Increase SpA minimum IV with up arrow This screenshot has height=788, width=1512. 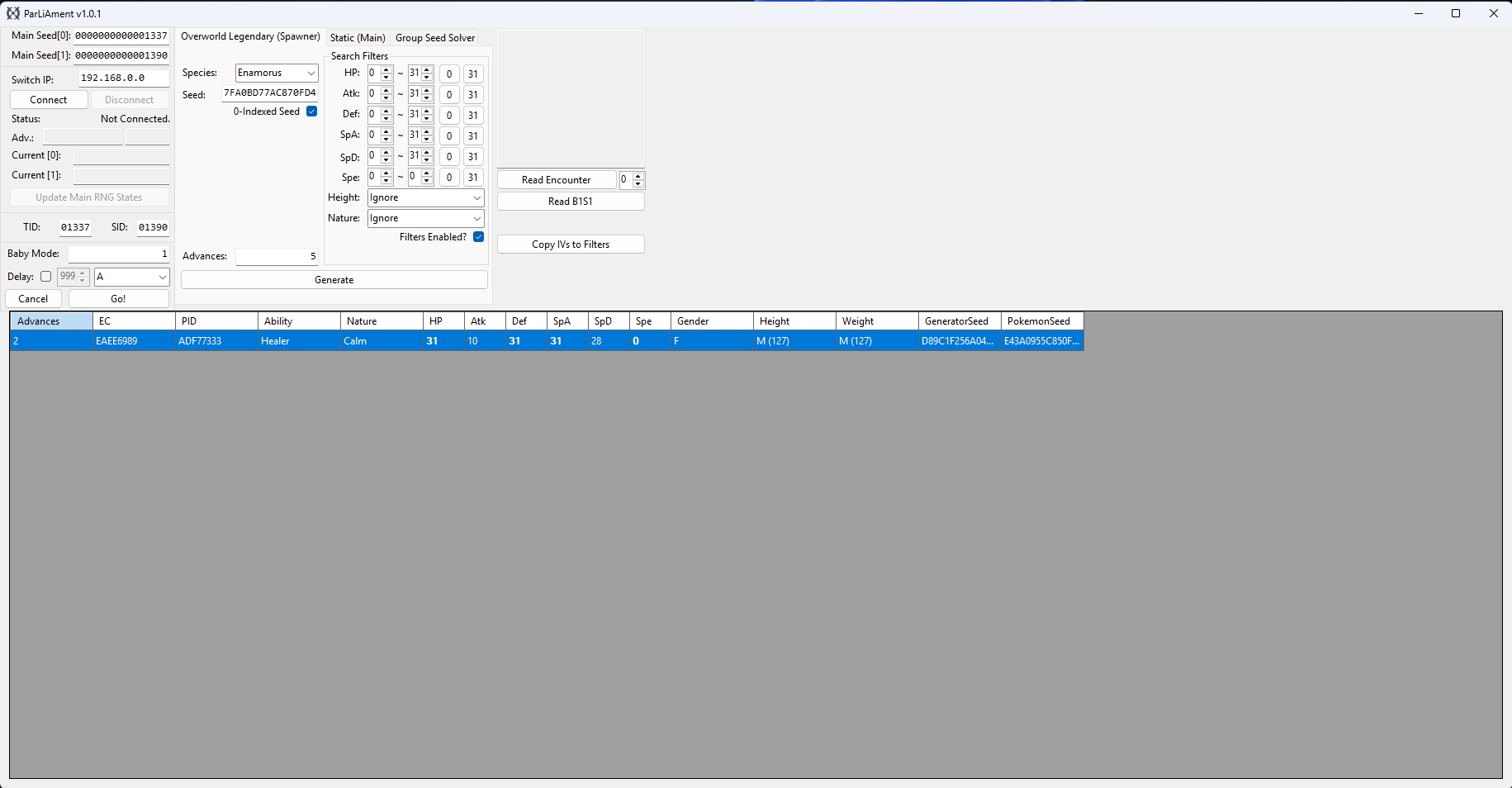tap(386, 131)
